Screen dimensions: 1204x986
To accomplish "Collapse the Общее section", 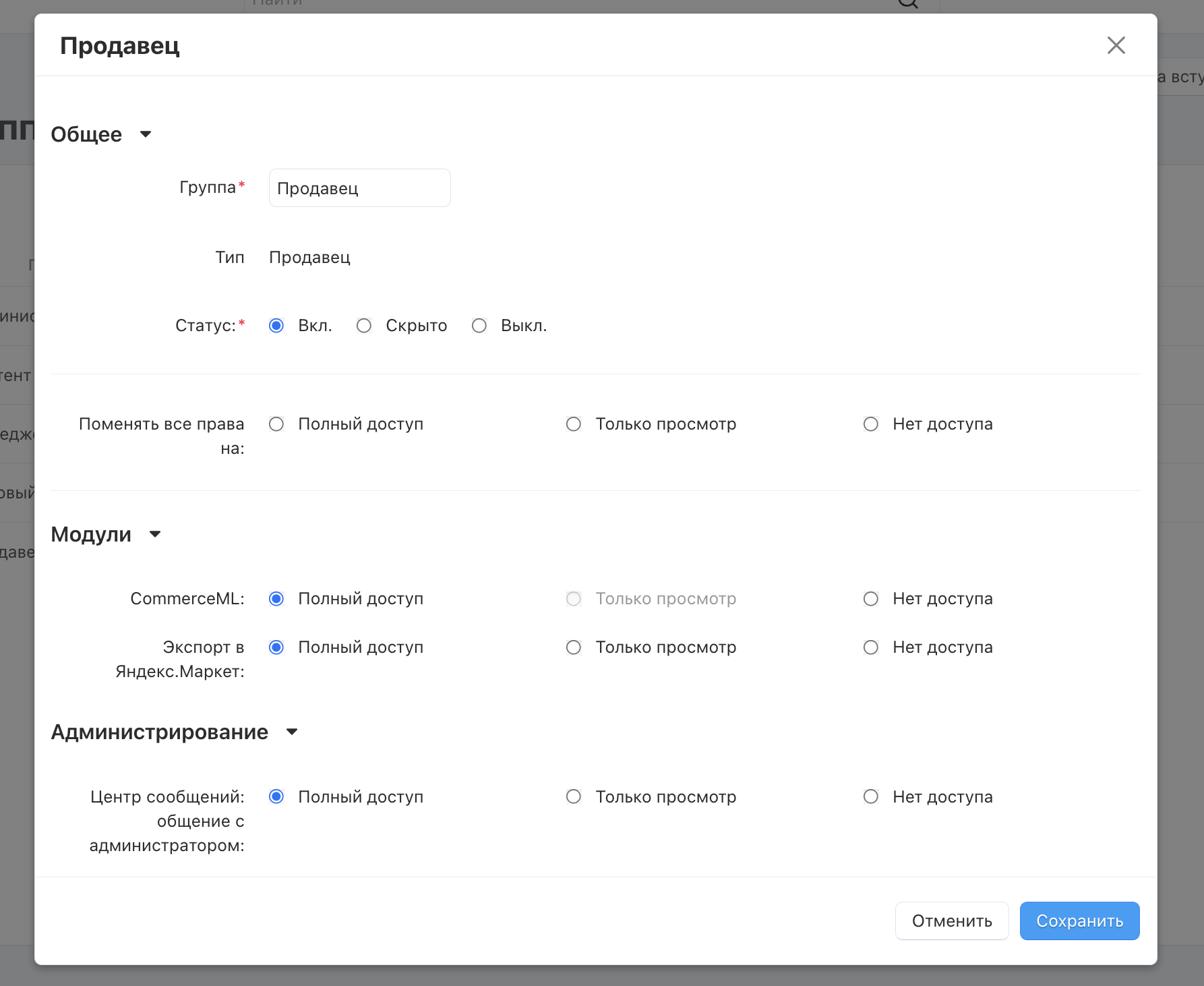I will pos(146,134).
